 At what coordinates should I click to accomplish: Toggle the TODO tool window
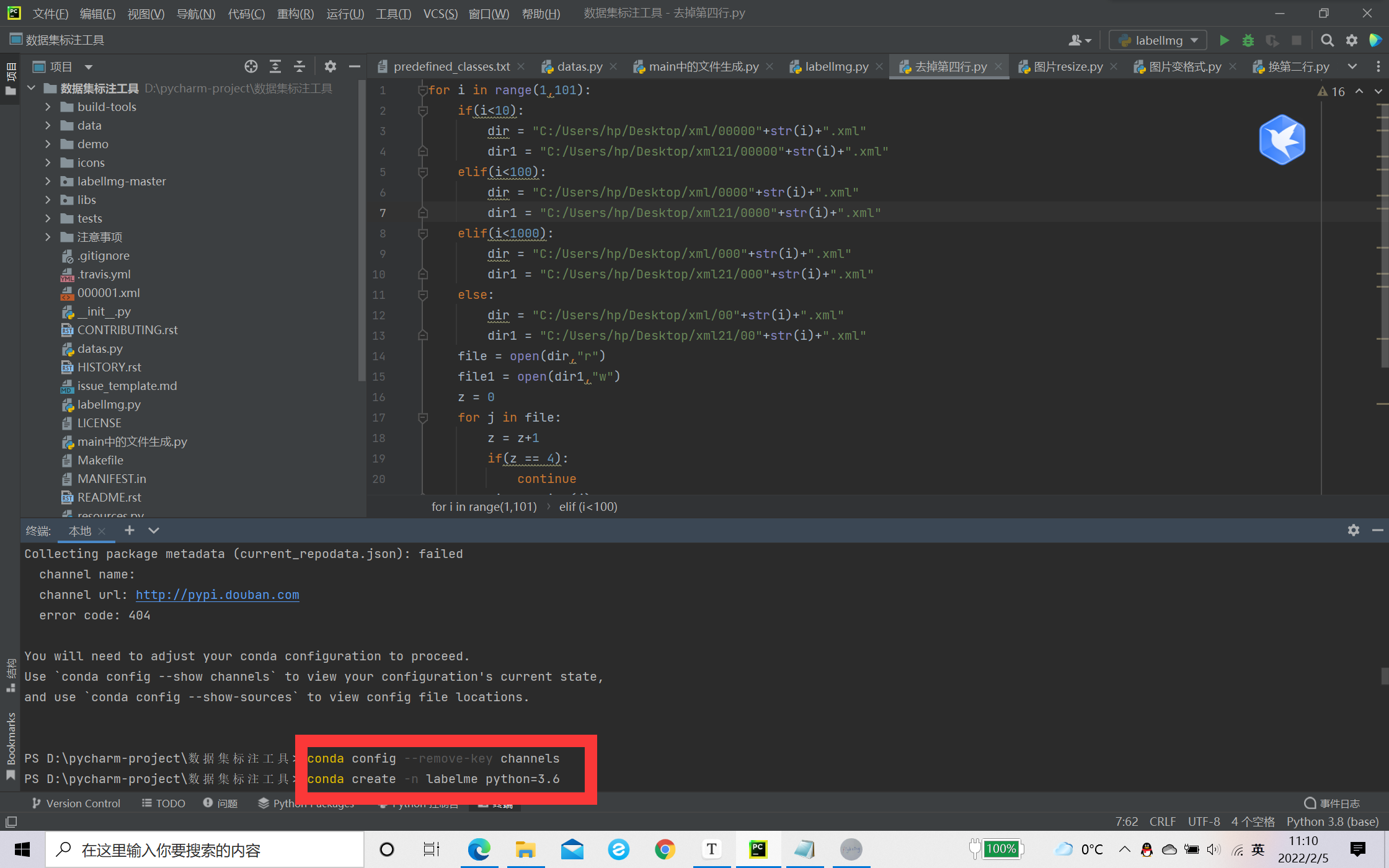[x=164, y=803]
